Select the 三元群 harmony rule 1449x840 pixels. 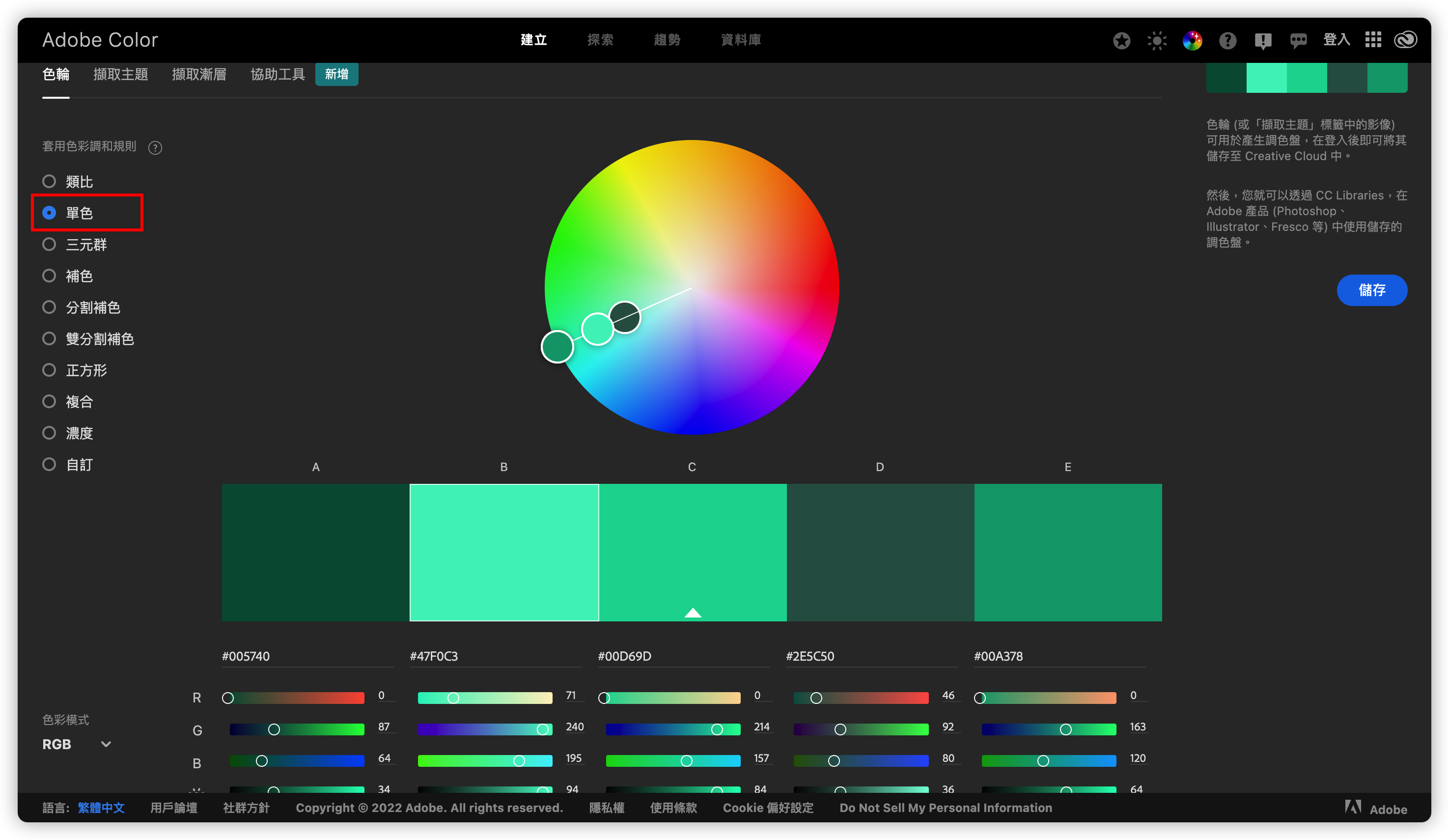tap(75, 245)
